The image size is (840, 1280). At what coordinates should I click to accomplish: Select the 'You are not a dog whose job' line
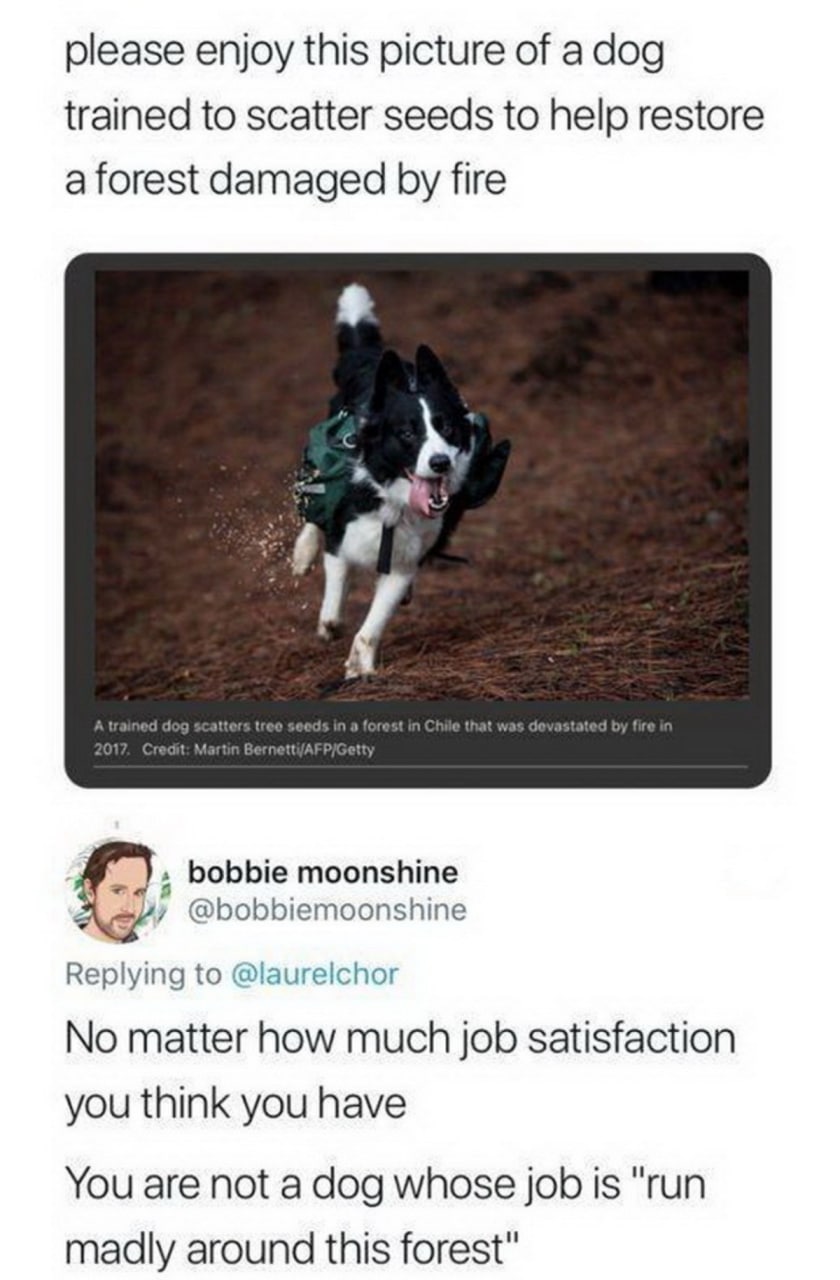[385, 1185]
